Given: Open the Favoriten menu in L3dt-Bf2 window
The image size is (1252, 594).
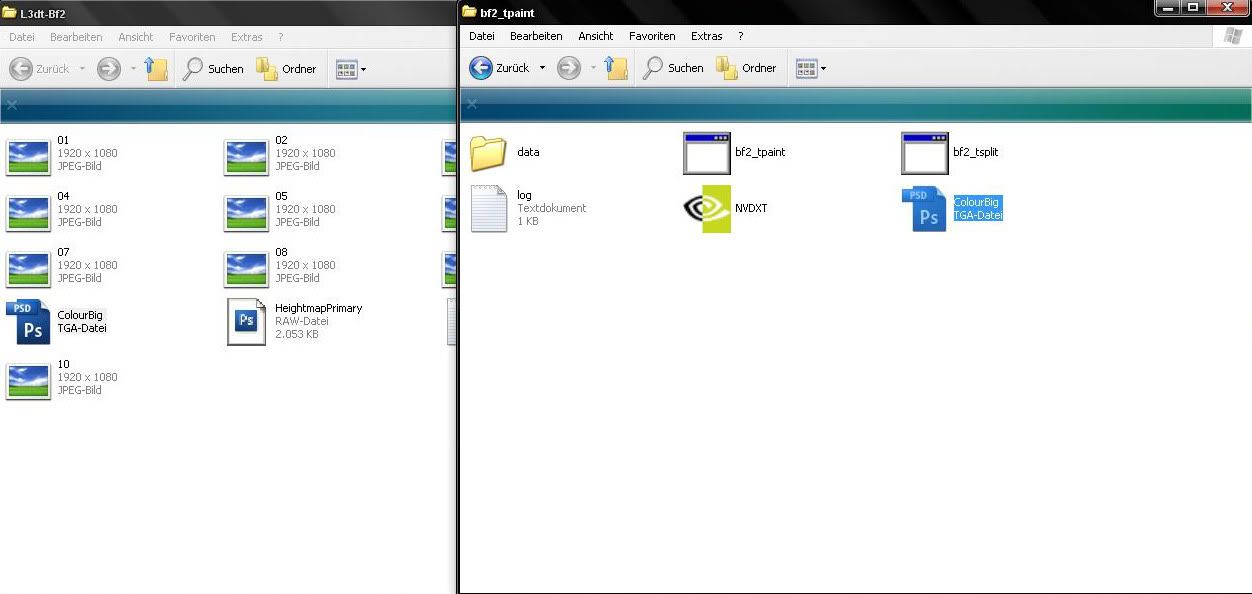Looking at the screenshot, I should pyautogui.click(x=192, y=37).
